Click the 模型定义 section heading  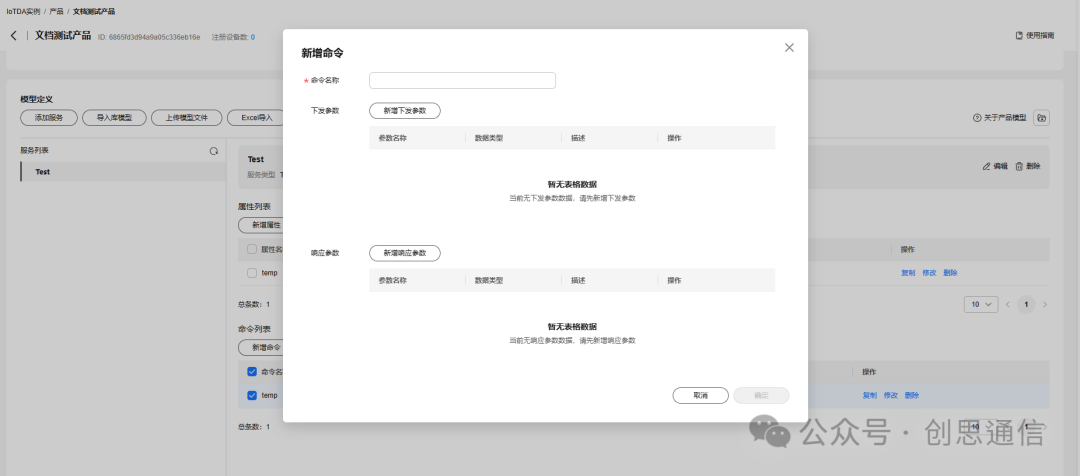[37, 100]
